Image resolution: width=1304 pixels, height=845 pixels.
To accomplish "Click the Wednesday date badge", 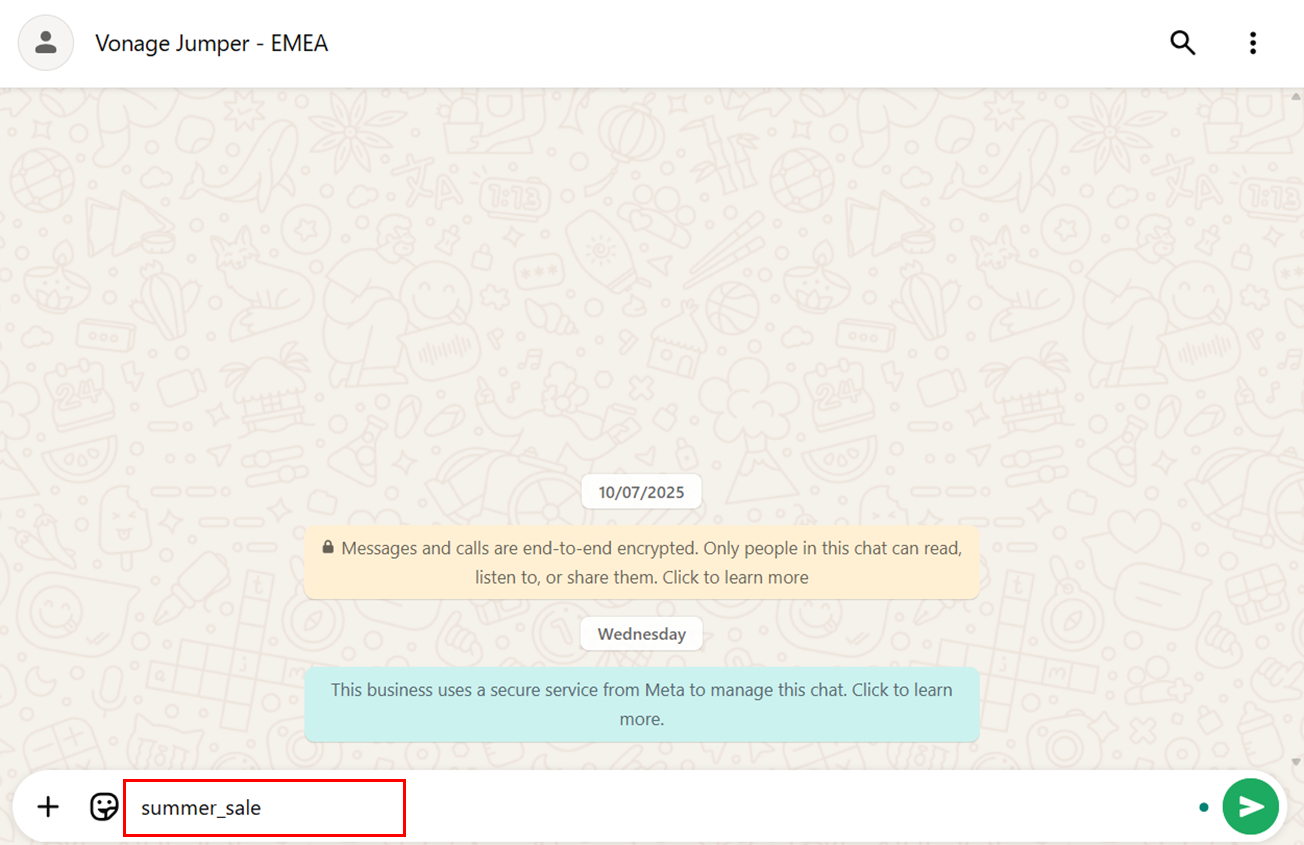I will pos(641,634).
